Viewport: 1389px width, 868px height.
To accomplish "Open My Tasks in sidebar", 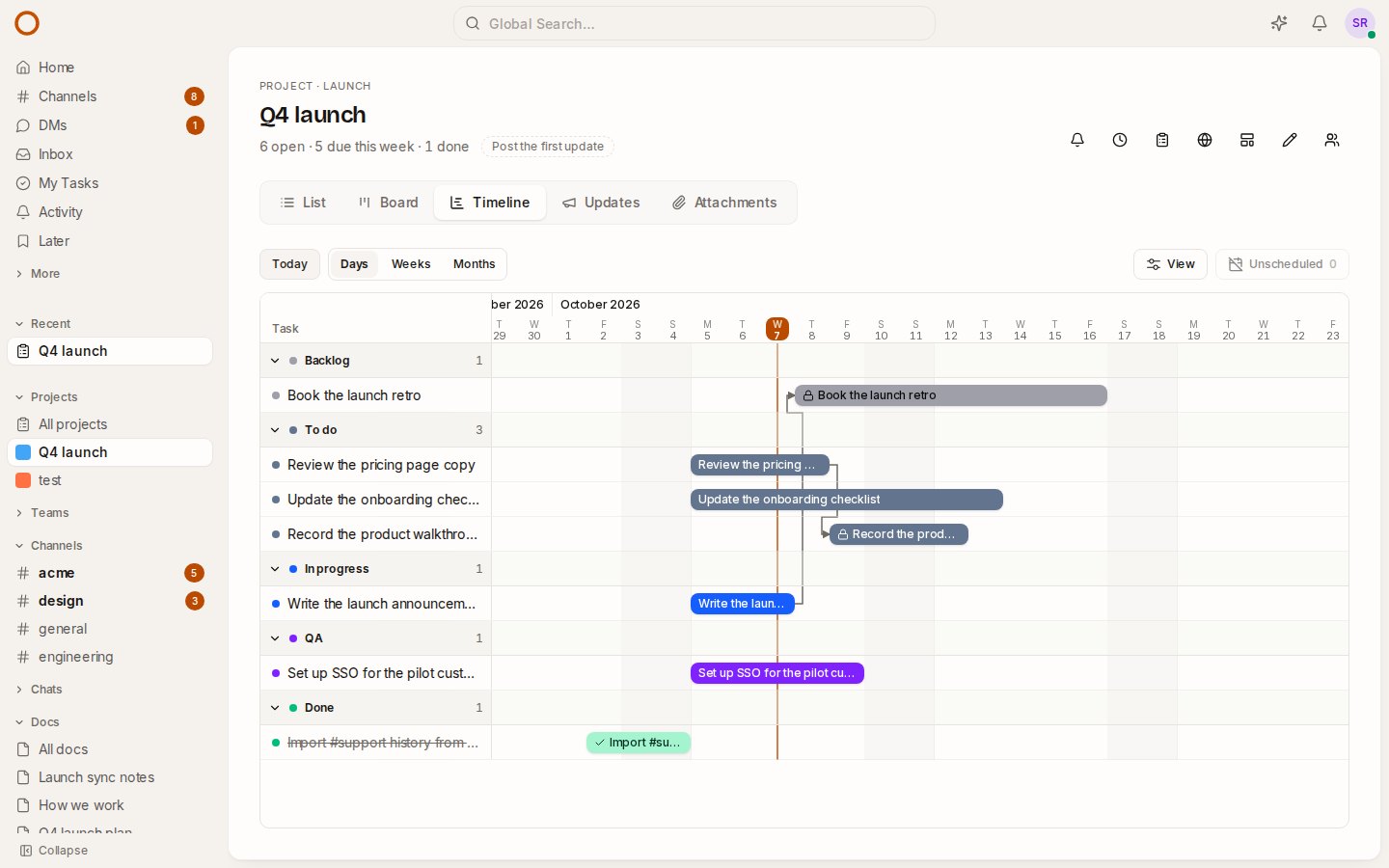I will click(110, 183).
